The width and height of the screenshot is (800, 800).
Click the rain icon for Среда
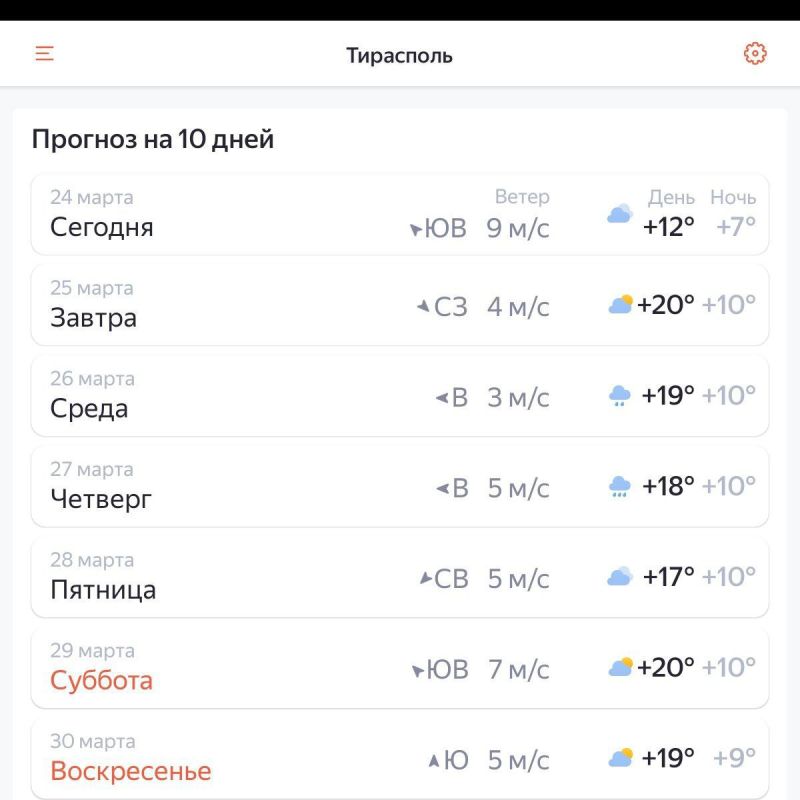click(x=619, y=392)
